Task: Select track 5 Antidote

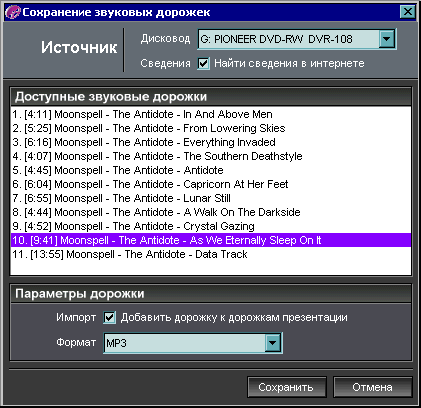Action: (x=211, y=170)
